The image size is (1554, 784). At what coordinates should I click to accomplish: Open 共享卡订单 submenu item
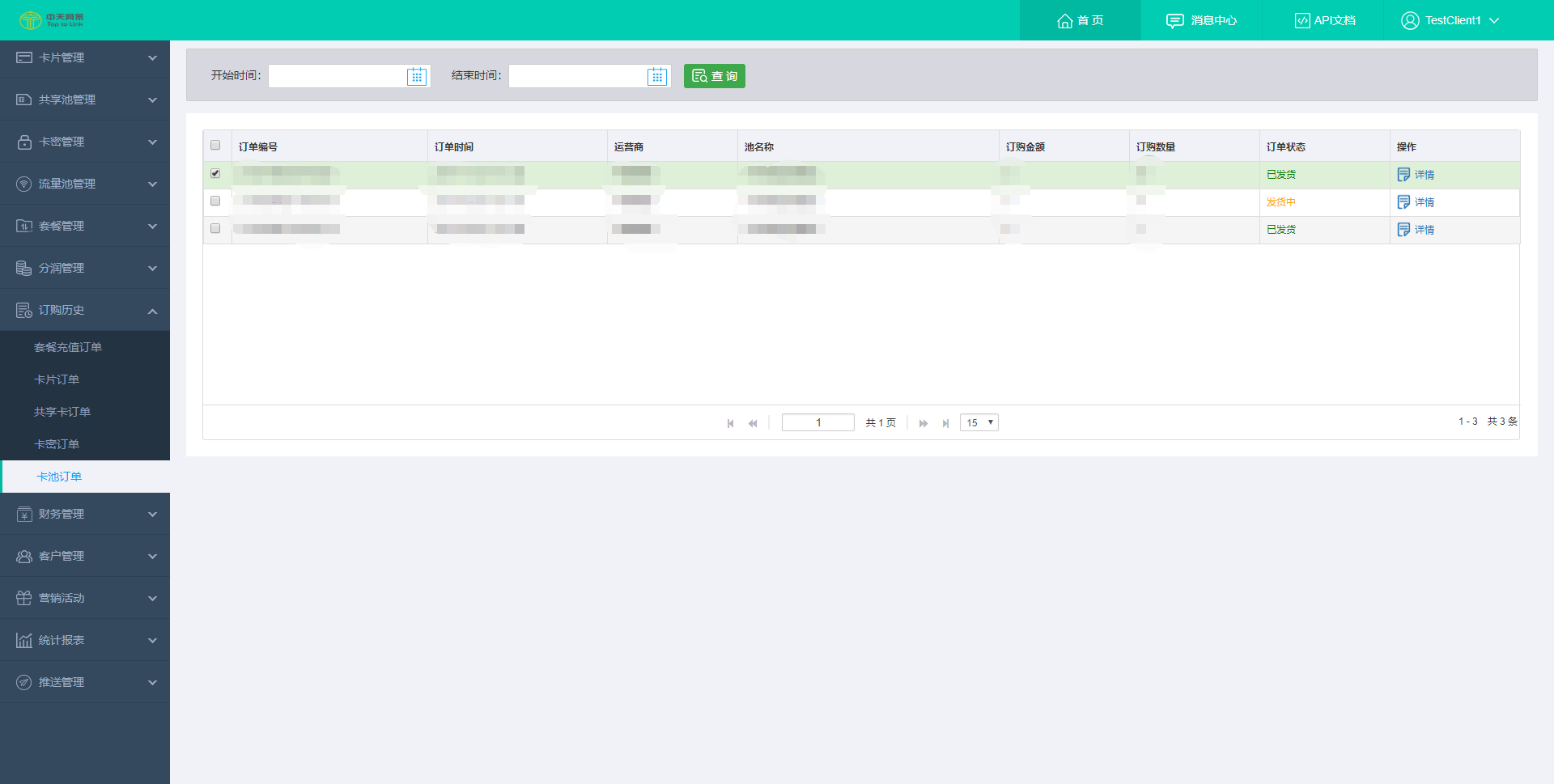point(62,412)
